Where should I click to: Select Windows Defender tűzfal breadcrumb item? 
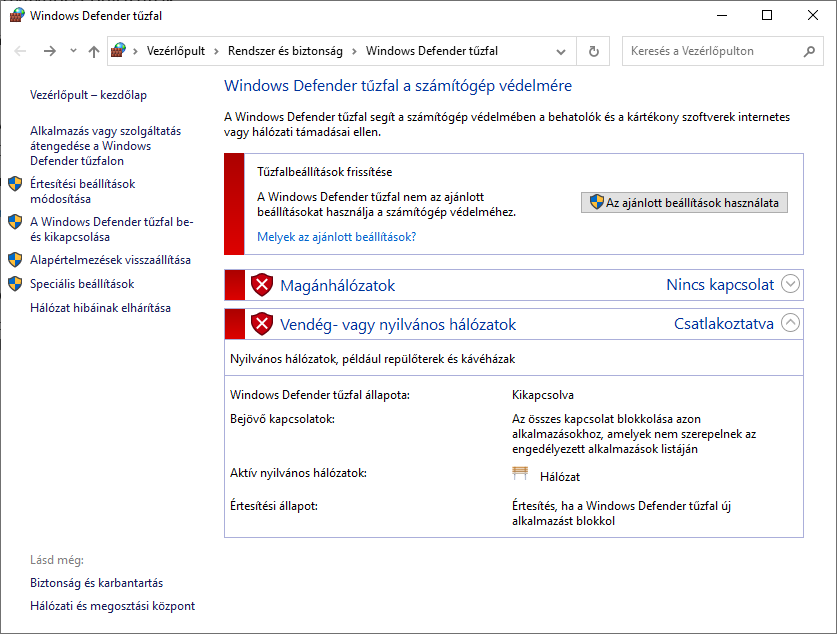[x=432, y=51]
